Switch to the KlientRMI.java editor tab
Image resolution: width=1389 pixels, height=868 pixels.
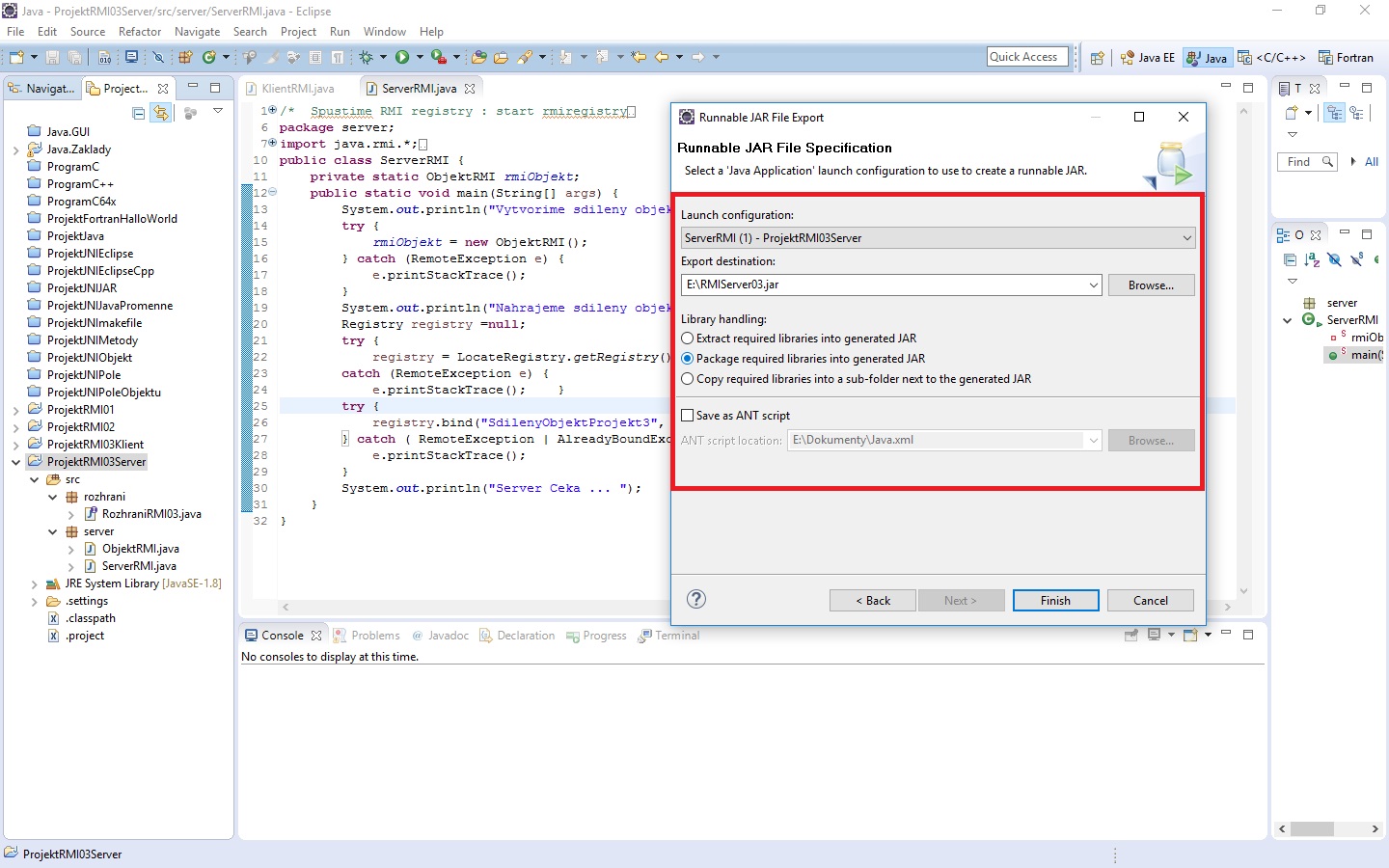click(295, 87)
